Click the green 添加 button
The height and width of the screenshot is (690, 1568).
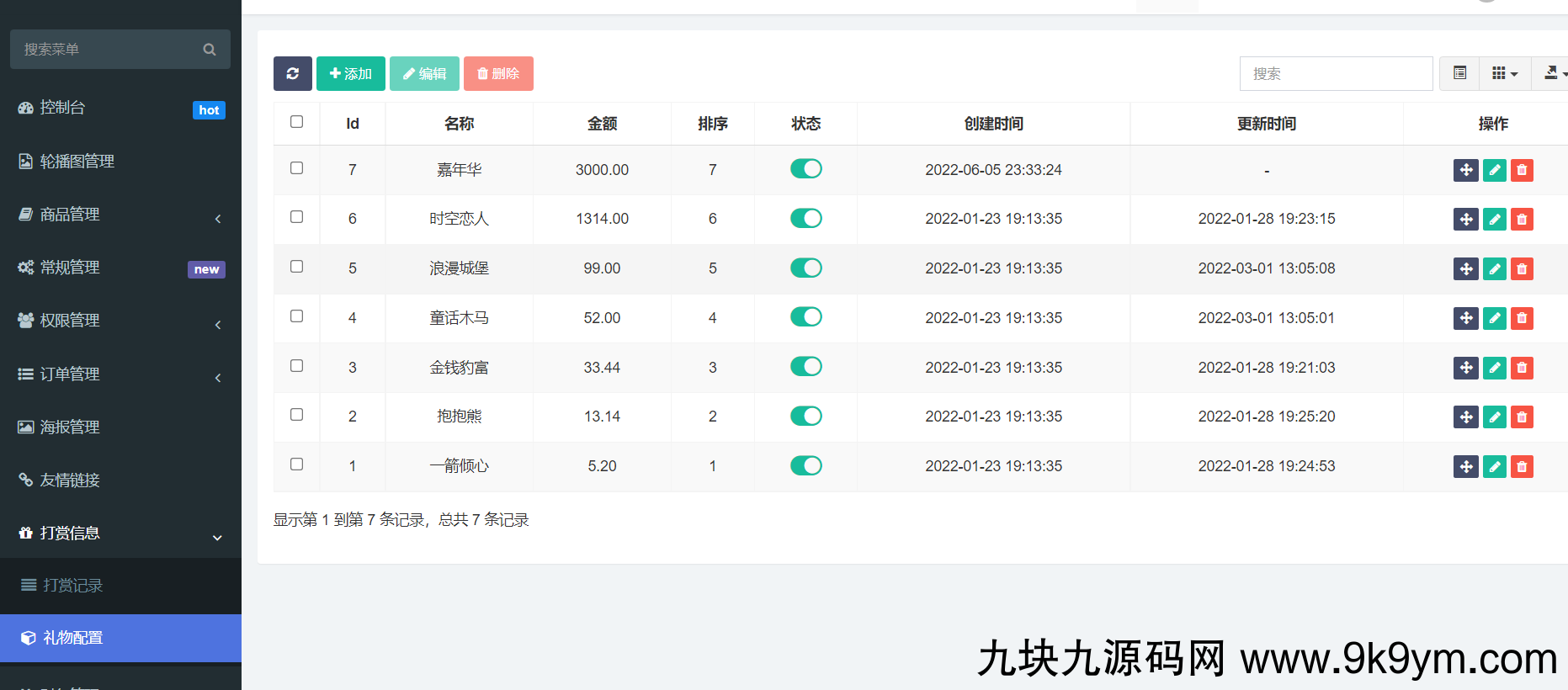pos(350,74)
